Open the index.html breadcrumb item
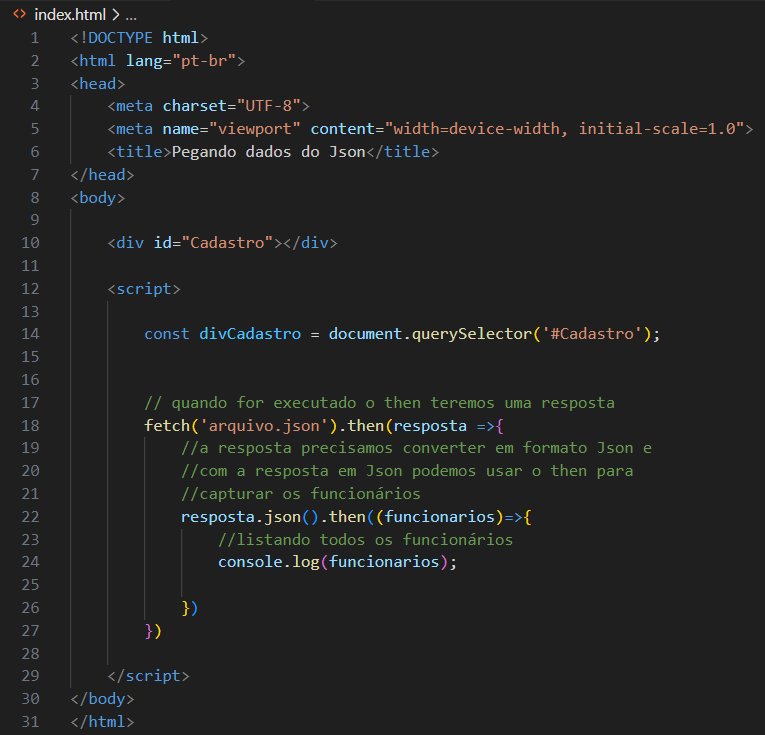Viewport: 765px width, 735px height. [x=69, y=15]
